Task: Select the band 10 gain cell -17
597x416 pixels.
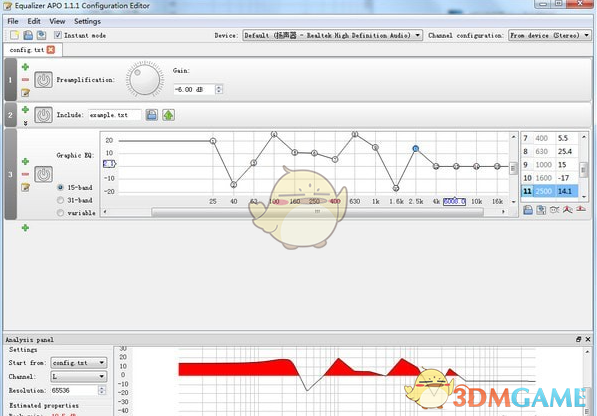Action: click(x=567, y=178)
